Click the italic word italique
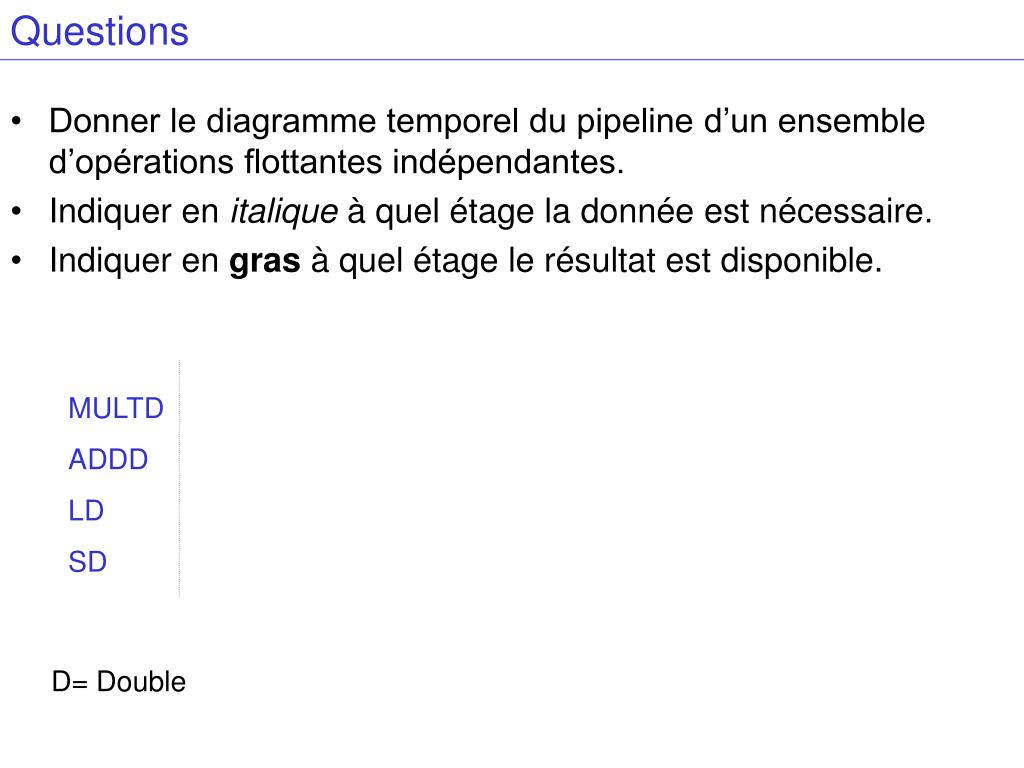The height and width of the screenshot is (768, 1024). tap(284, 212)
